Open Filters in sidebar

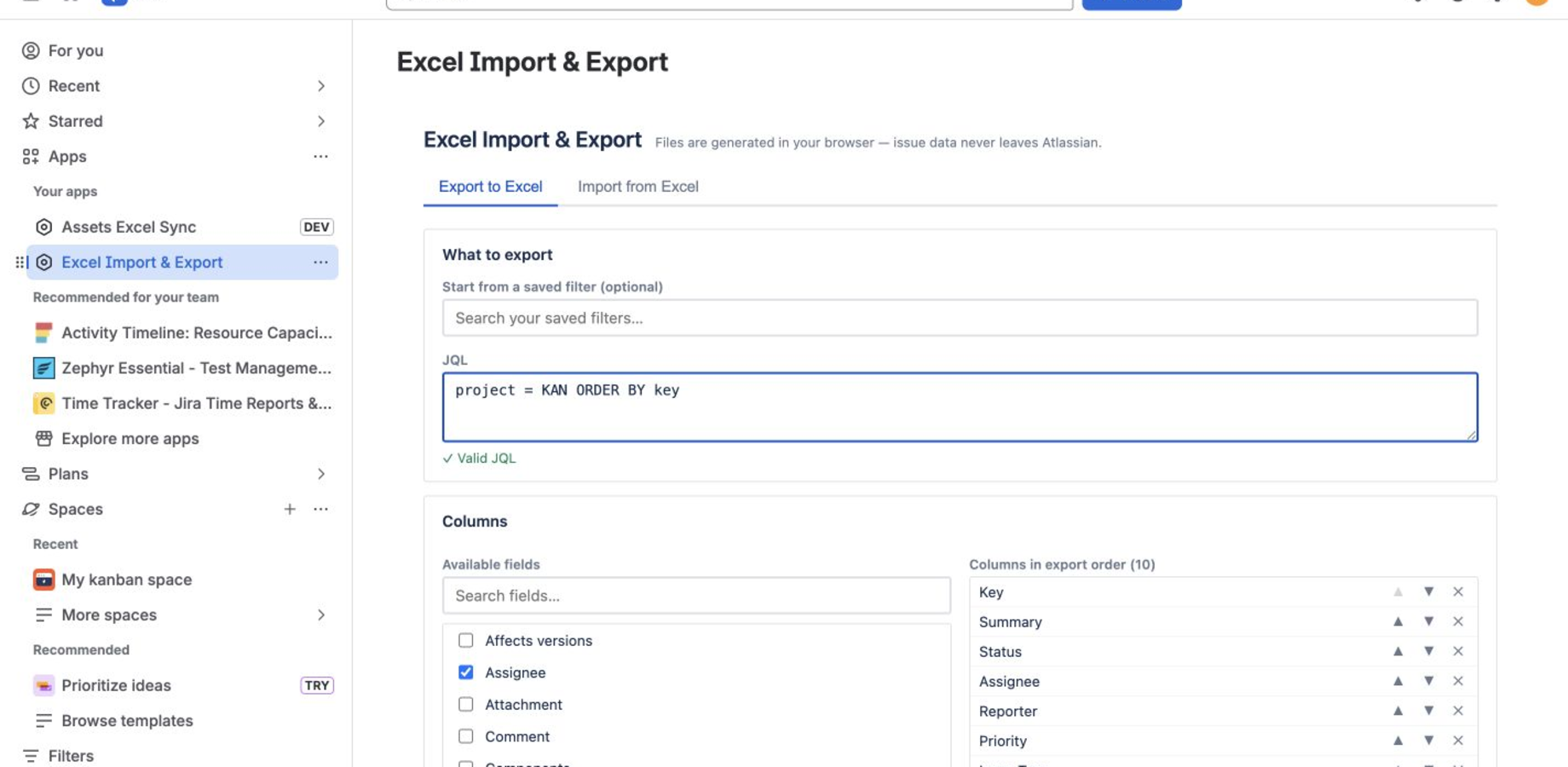[x=71, y=756]
